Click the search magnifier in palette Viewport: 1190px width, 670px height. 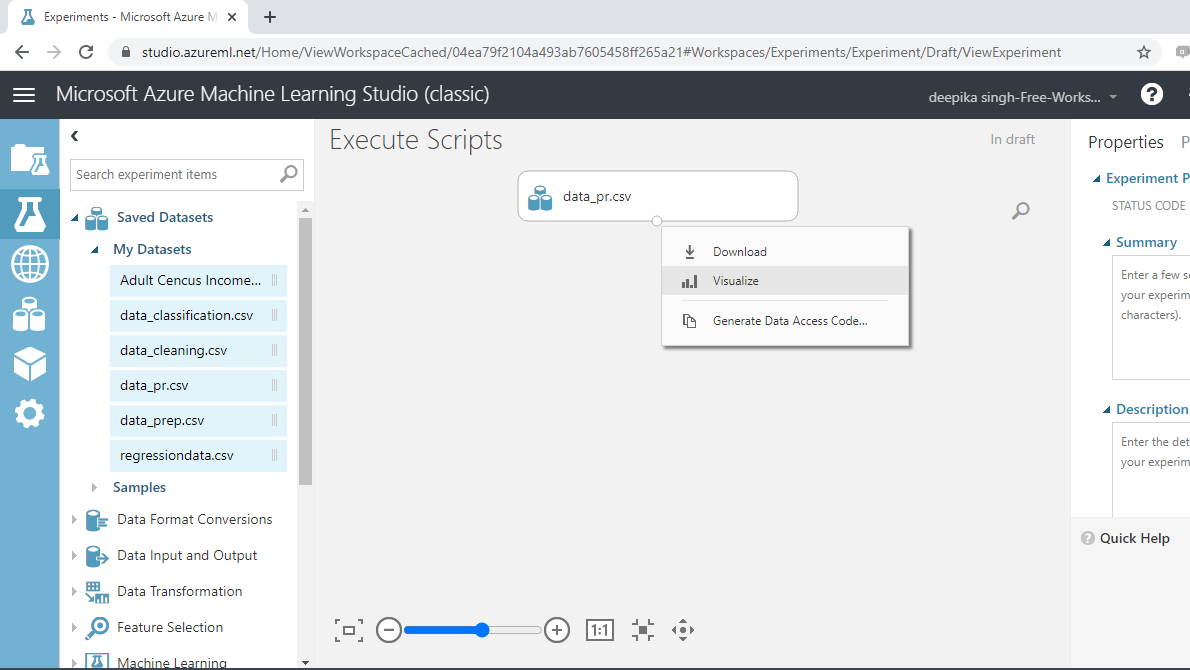pos(288,174)
